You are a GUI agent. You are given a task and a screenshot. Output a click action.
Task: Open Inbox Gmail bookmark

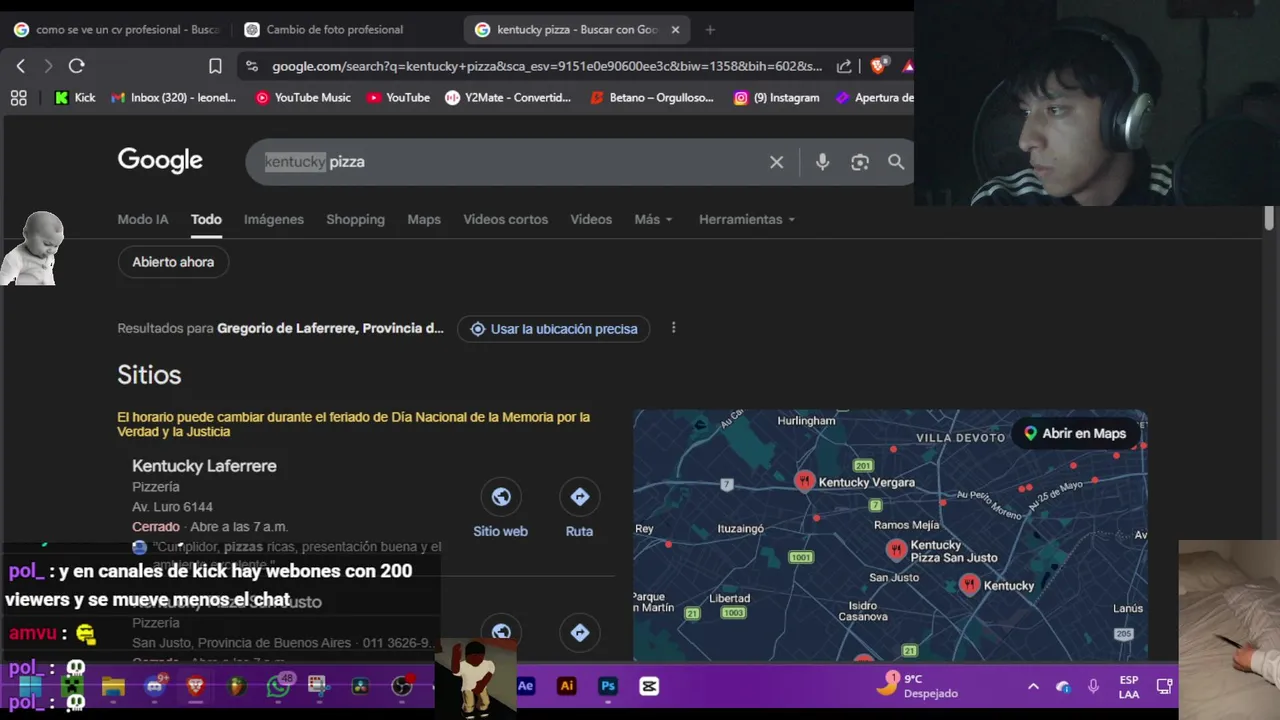(x=174, y=98)
